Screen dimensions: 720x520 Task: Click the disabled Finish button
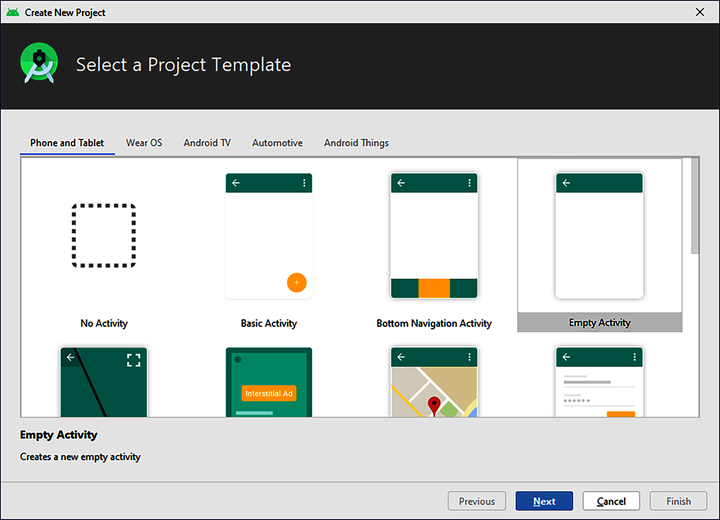tap(678, 501)
